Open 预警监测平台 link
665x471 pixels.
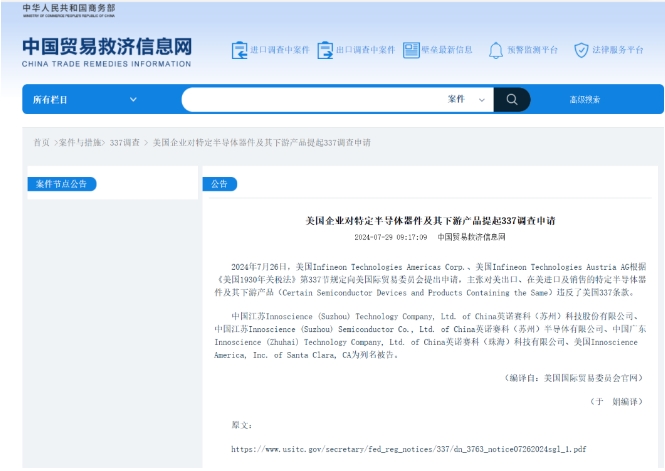[533, 50]
